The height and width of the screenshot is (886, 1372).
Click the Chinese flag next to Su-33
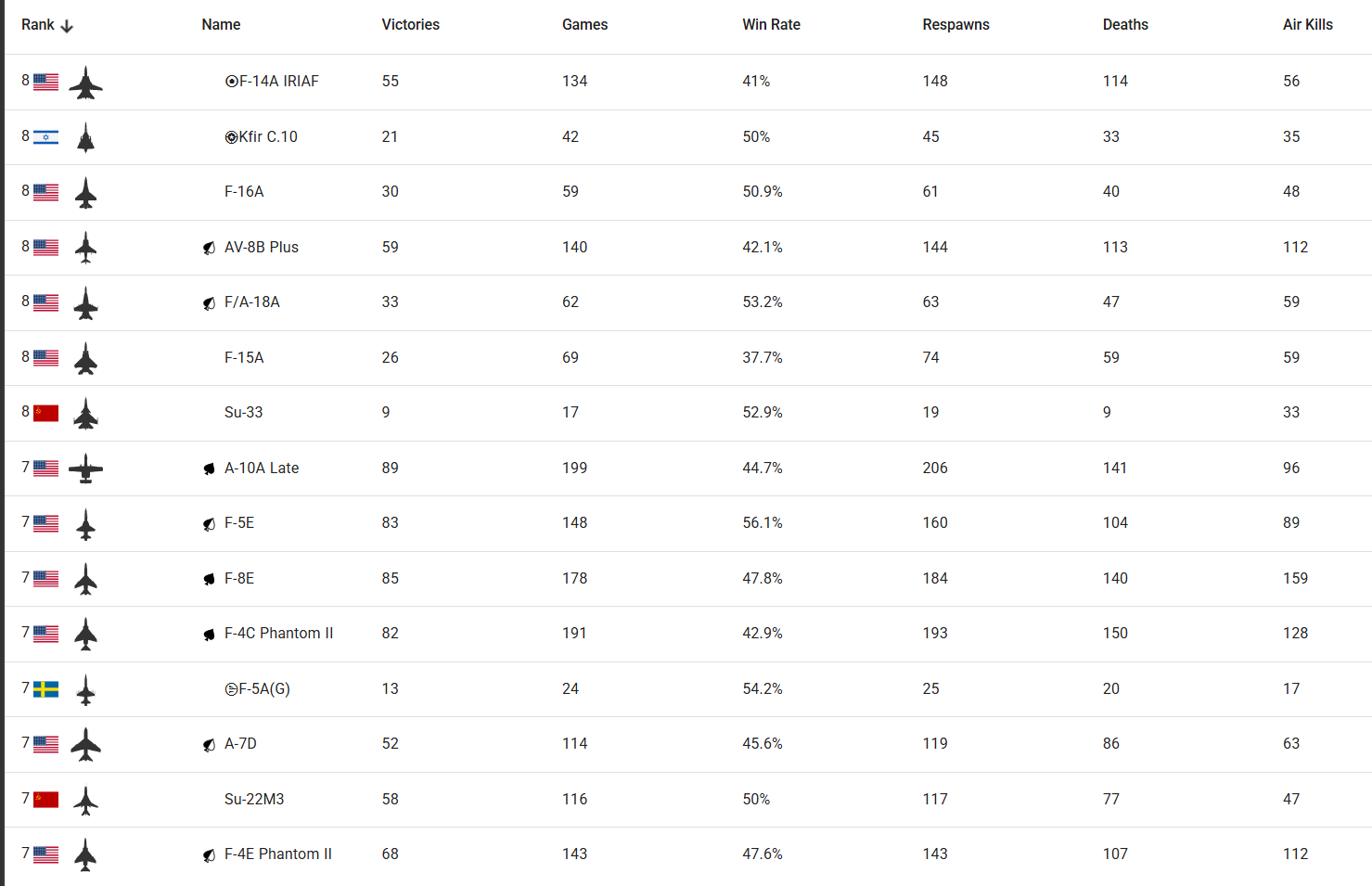coord(45,413)
